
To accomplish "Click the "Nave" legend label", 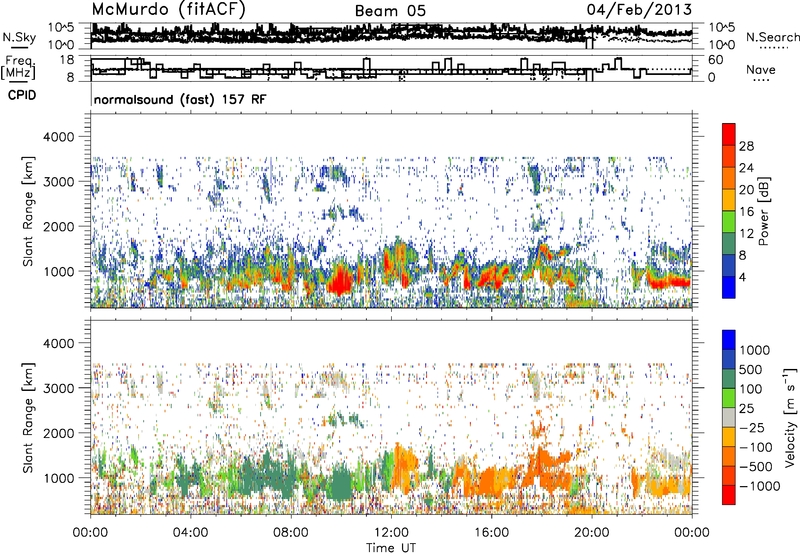I will 761,69.
